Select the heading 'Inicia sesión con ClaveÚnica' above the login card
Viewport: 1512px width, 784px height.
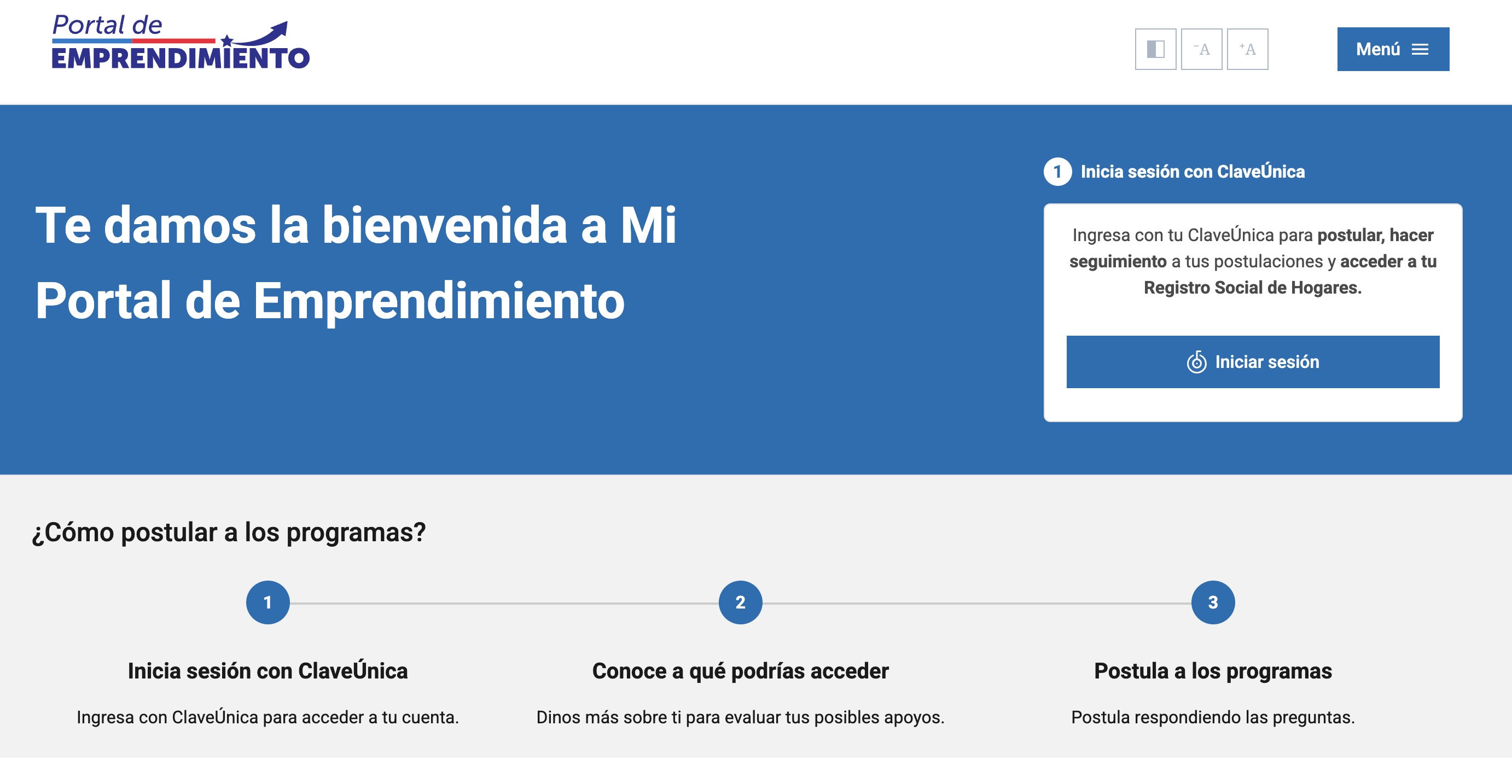coord(1192,172)
